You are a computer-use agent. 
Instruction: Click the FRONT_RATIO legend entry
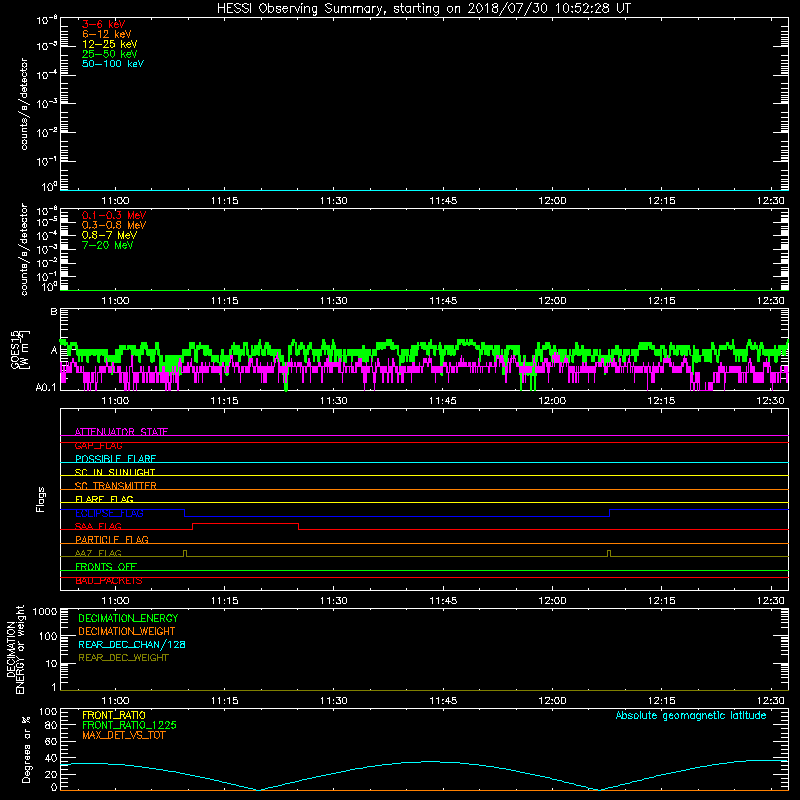point(114,715)
